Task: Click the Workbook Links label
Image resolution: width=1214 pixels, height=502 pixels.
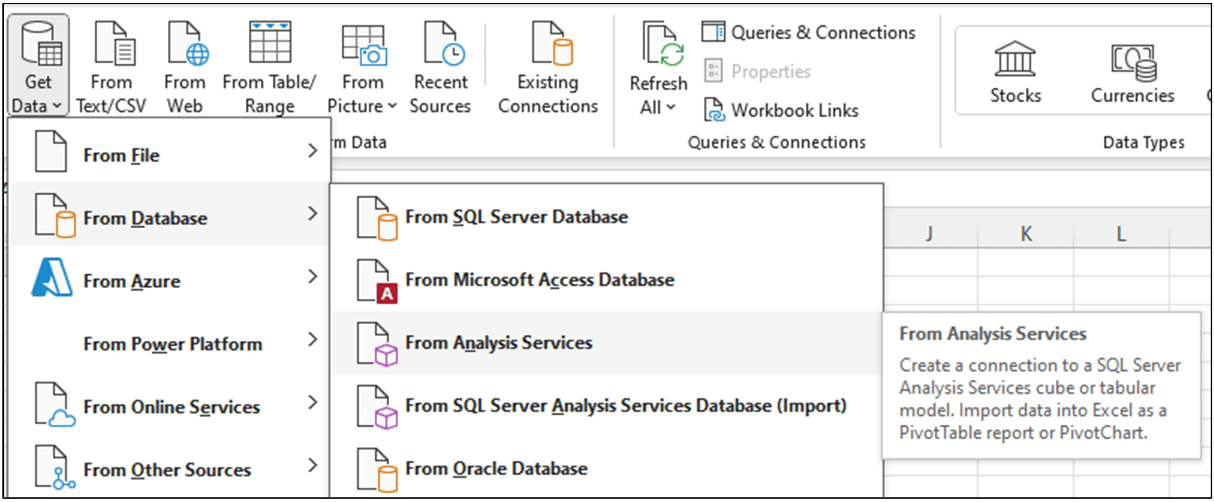Action: pos(795,110)
